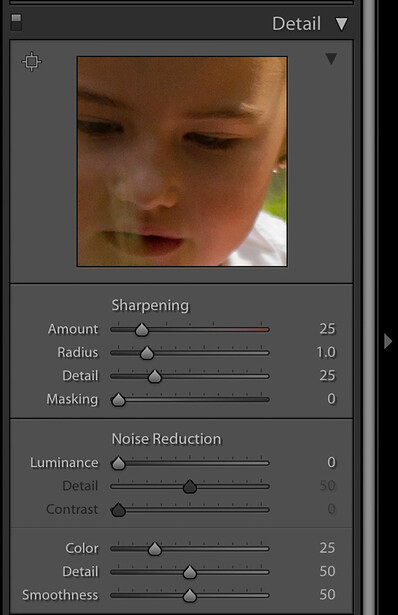
Task: Click the Sharpening Radius slider handle
Action: pos(147,353)
